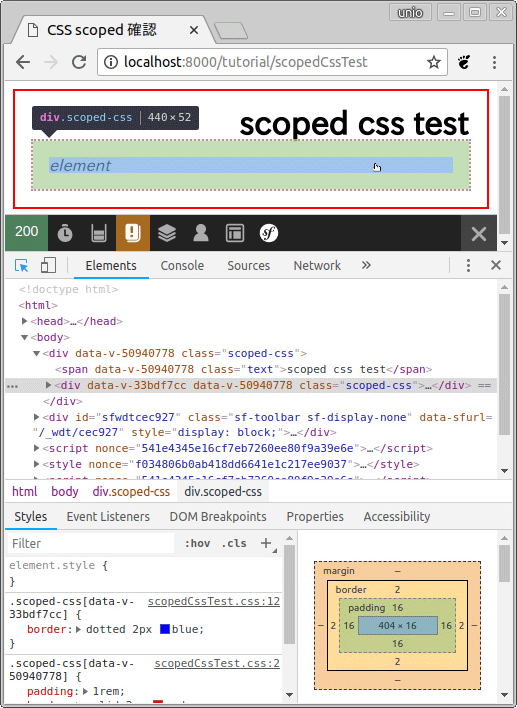The height and width of the screenshot is (708, 517).
Task: Expand the style nonce node
Action: coord(37,464)
